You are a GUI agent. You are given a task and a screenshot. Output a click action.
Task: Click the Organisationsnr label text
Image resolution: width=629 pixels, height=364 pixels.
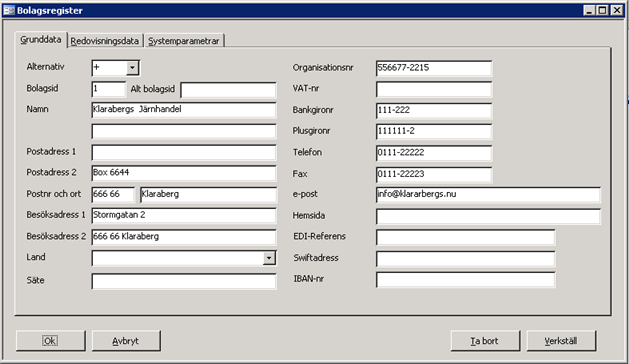click(323, 67)
